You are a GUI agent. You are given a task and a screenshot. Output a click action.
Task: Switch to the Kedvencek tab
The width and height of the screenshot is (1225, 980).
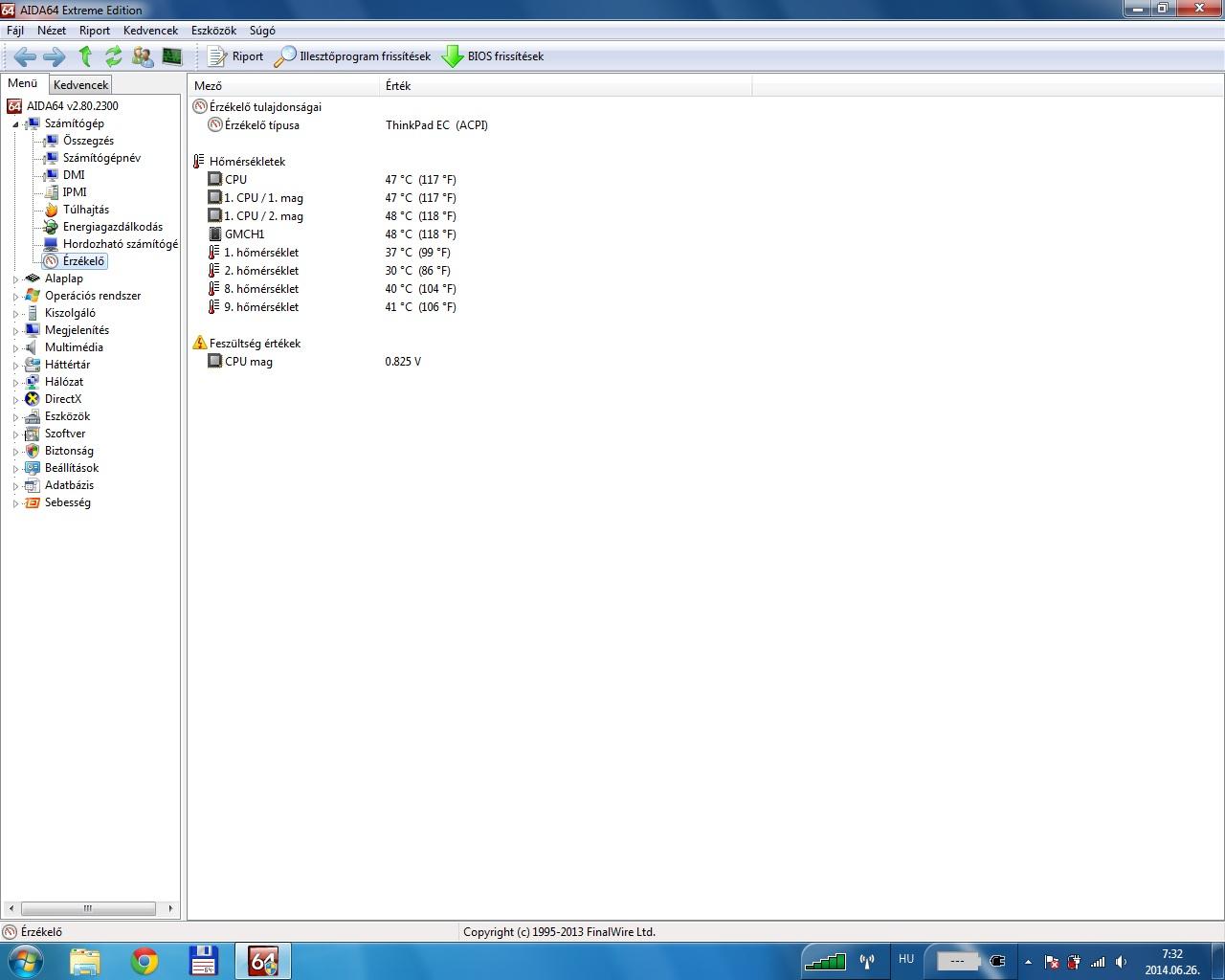[81, 85]
